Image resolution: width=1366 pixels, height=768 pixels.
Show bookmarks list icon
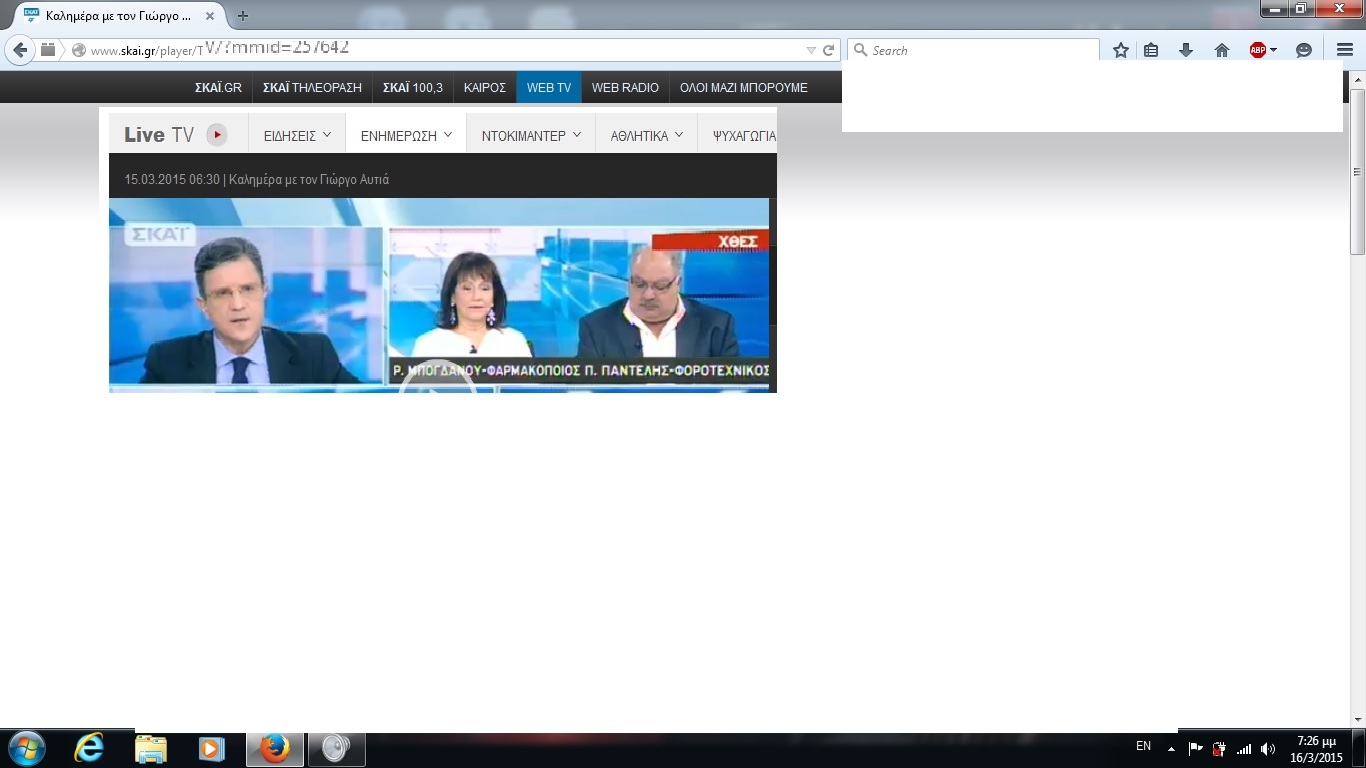[1151, 50]
